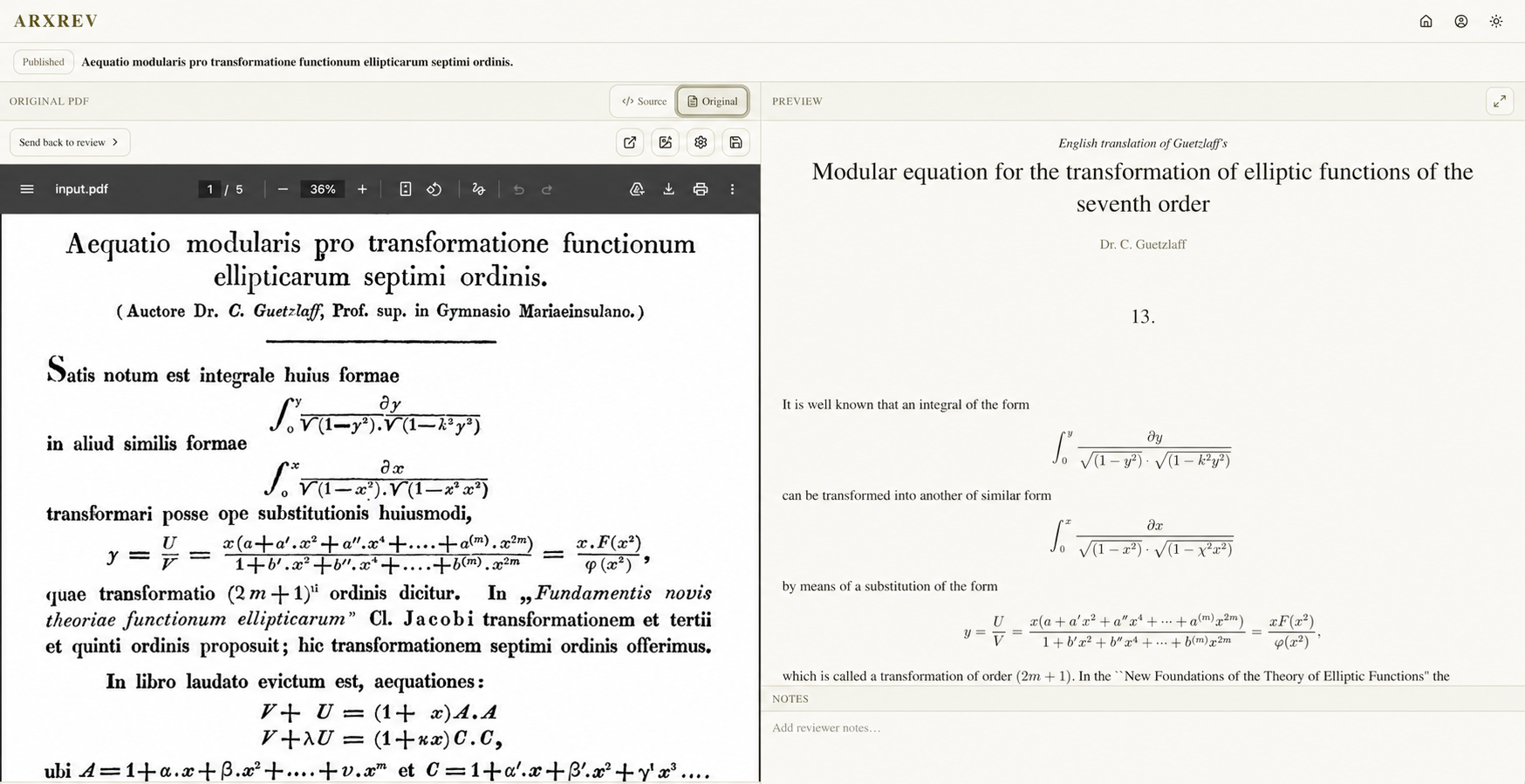
Task: Zoom out the PDF with minus
Action: 283,189
